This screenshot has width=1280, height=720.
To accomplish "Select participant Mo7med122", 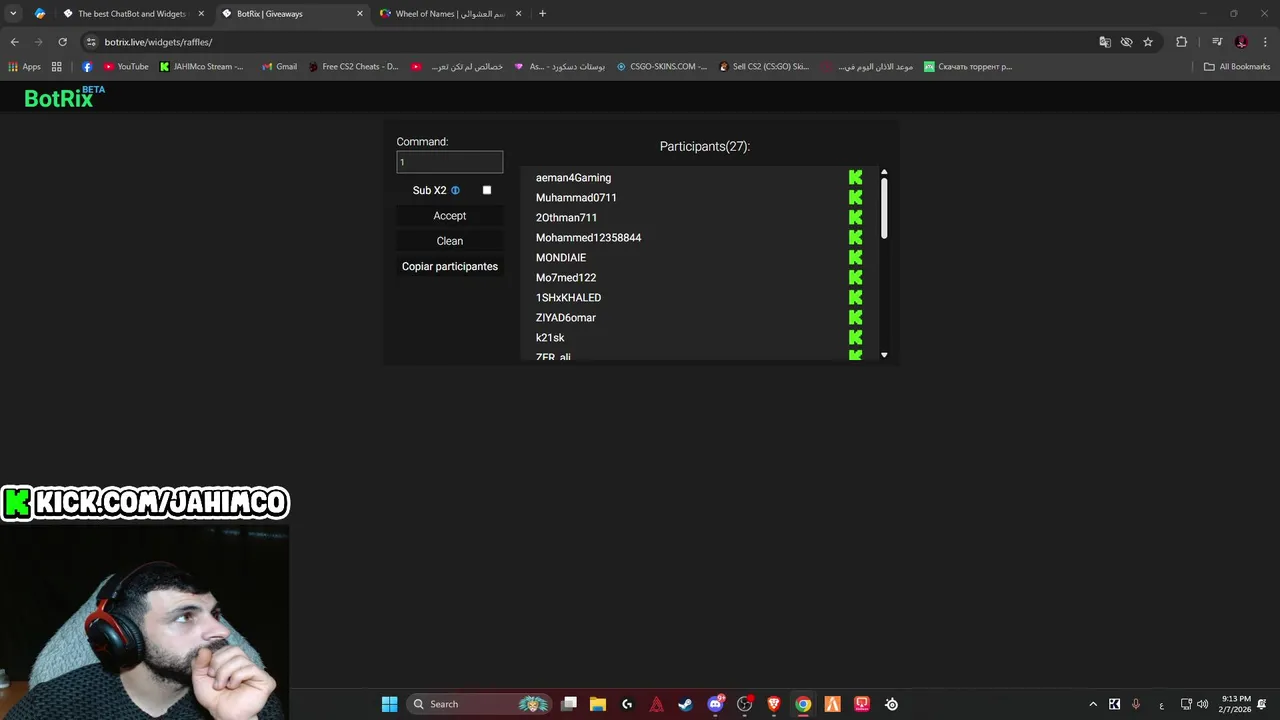I will pyautogui.click(x=566, y=278).
